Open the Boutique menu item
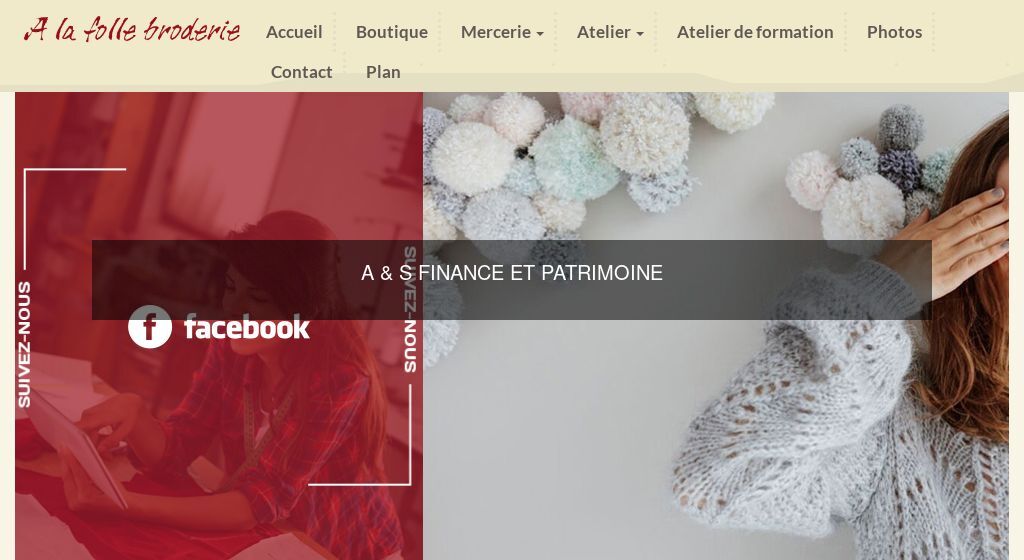This screenshot has width=1024, height=560. click(392, 32)
